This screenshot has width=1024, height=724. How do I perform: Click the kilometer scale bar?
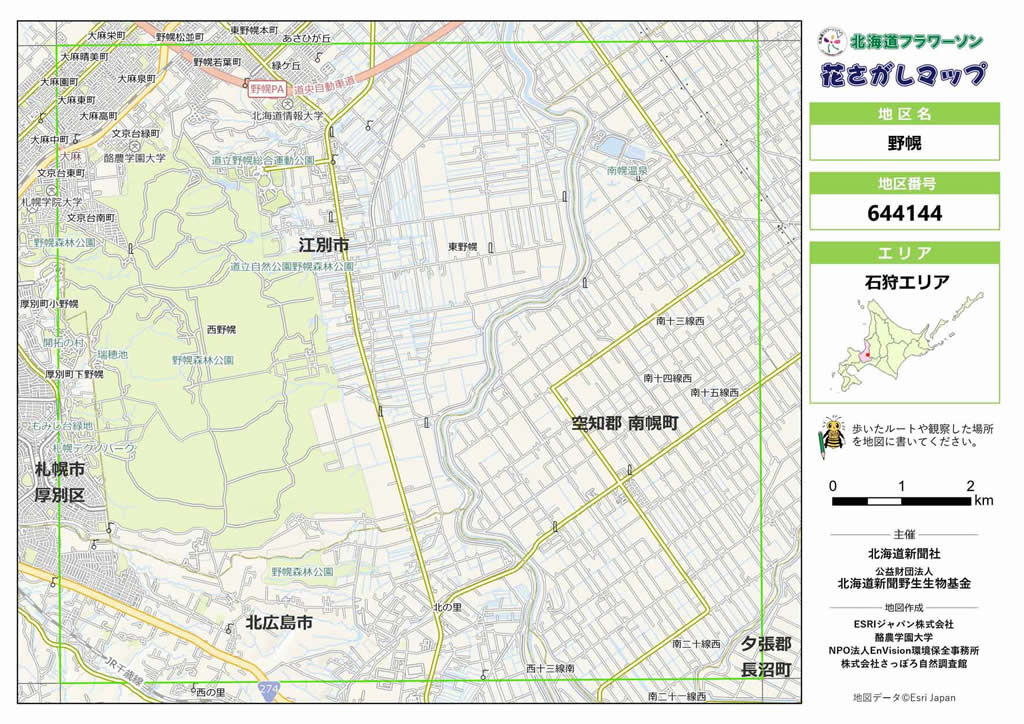coord(901,500)
